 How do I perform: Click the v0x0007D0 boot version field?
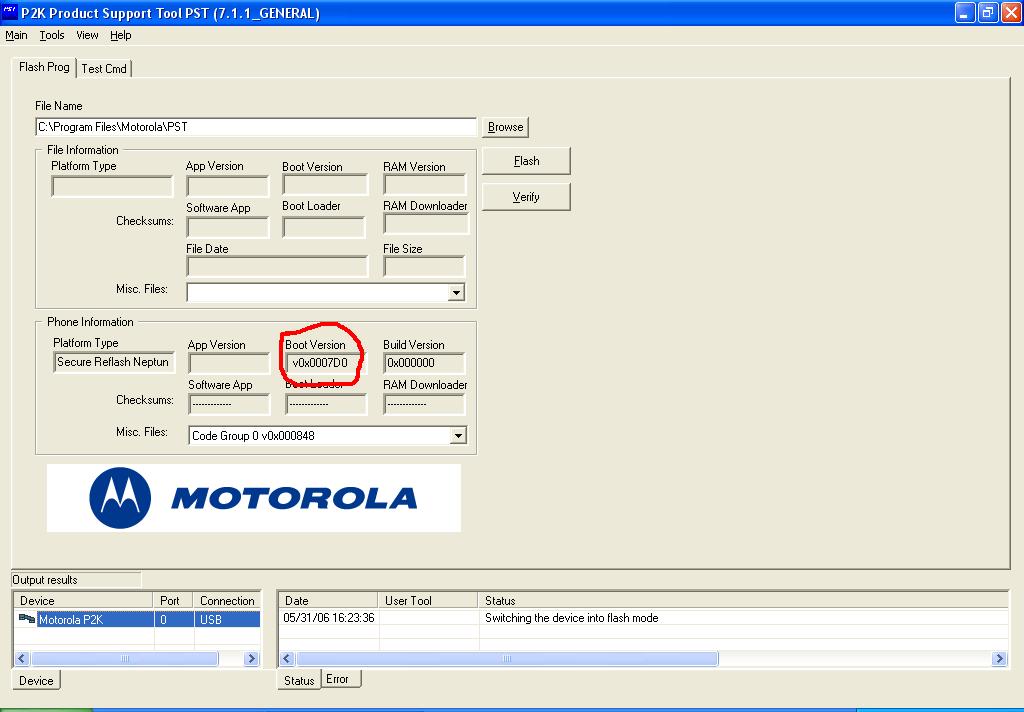point(326,363)
